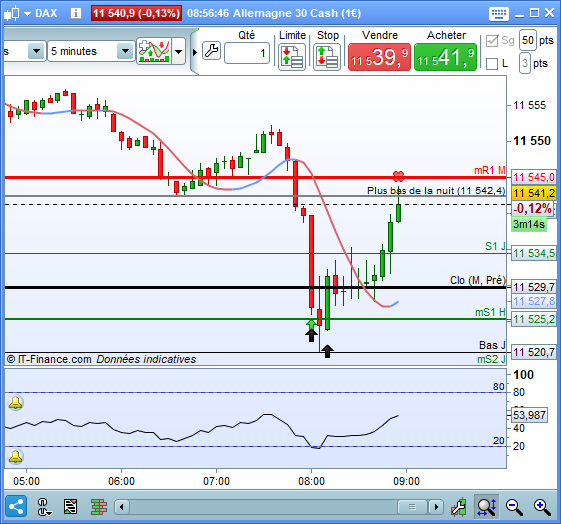Toggle the L checkbox
Screen dimensions: 561x524
point(492,64)
